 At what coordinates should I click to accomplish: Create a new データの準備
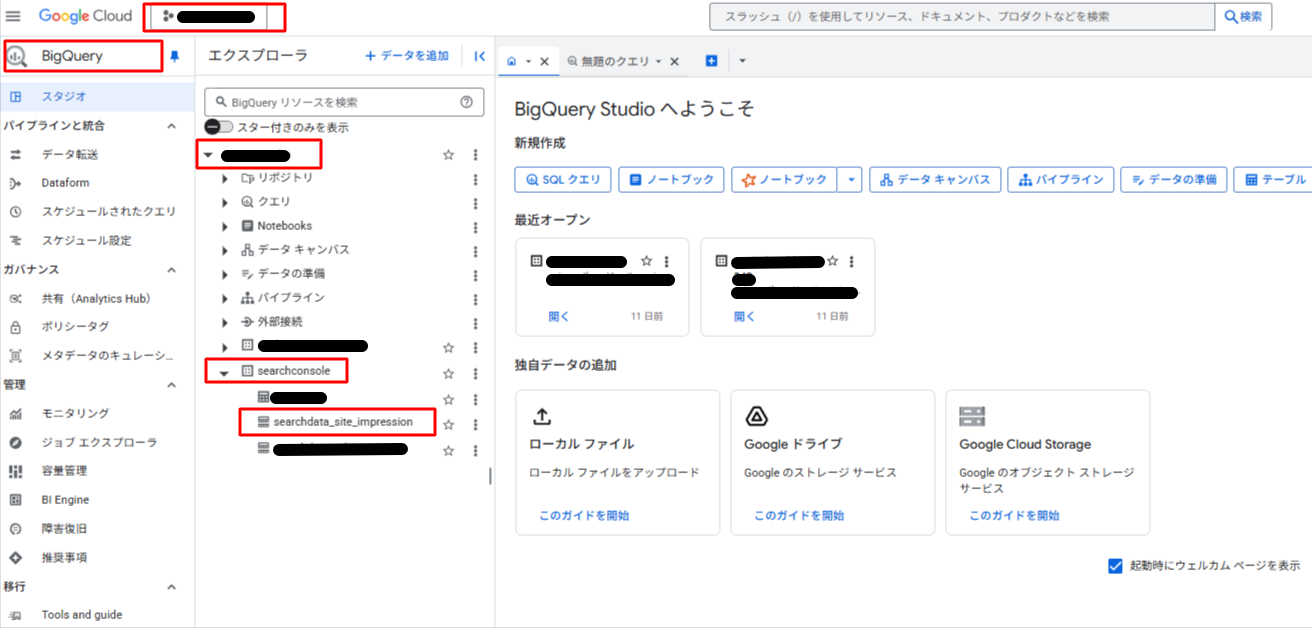point(1174,179)
